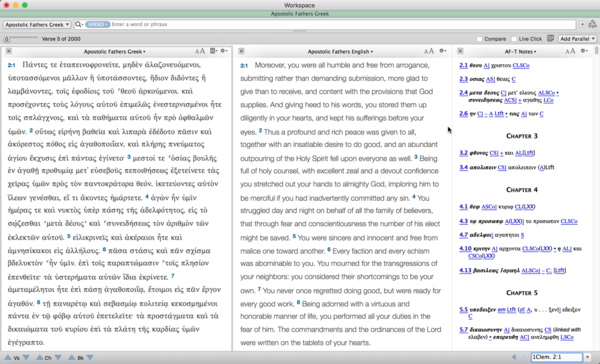Click the history forward arrow near reference box
600x364 pixels.
click(x=523, y=357)
